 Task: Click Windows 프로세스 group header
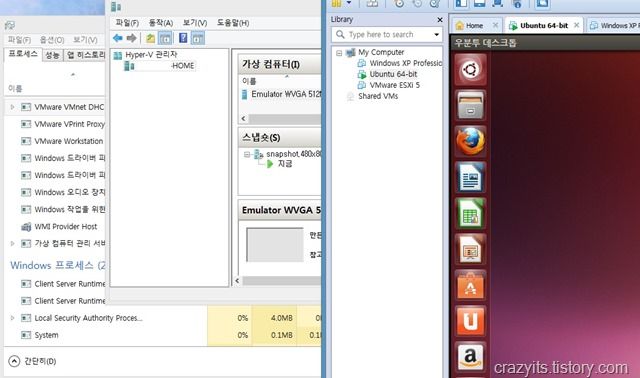pyautogui.click(x=57, y=265)
